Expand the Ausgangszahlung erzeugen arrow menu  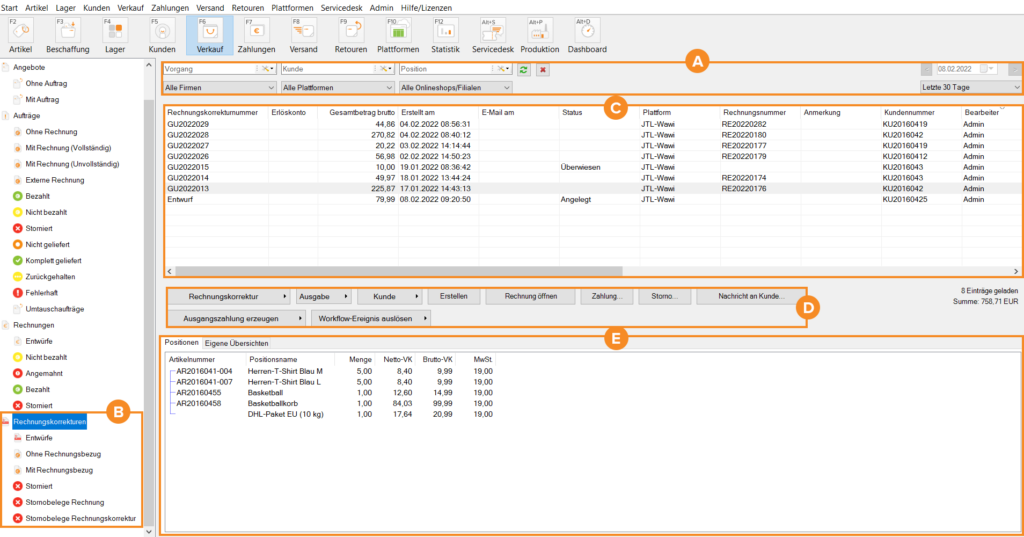301,318
